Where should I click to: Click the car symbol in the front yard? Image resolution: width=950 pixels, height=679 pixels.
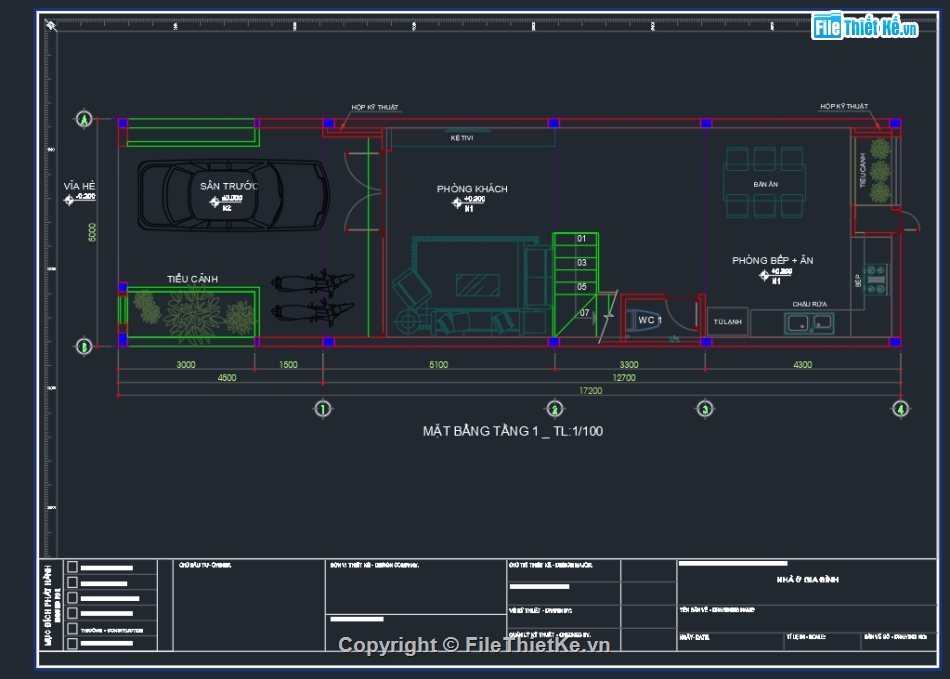(232, 195)
